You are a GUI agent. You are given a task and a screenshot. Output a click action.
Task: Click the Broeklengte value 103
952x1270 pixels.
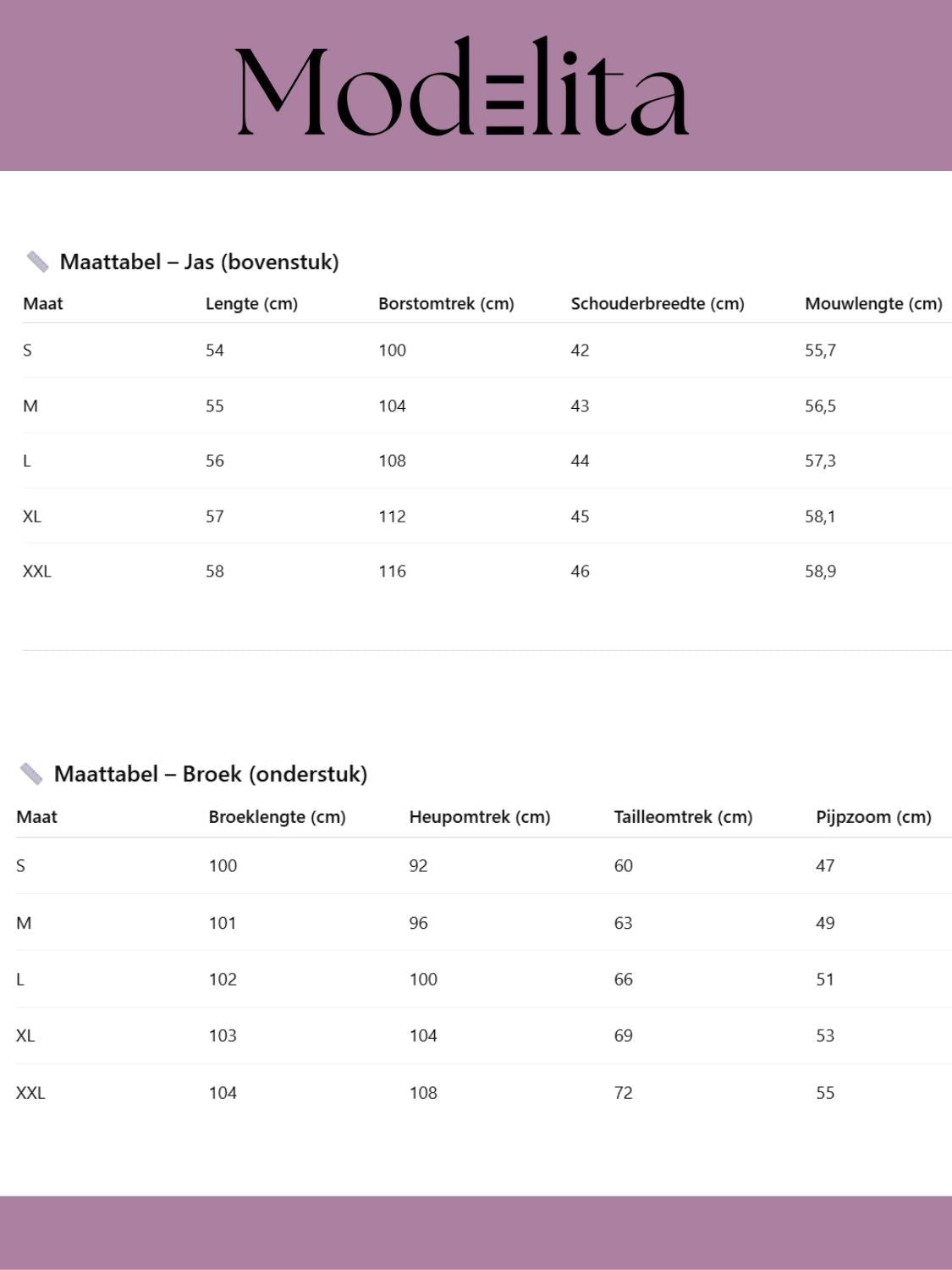point(223,1035)
